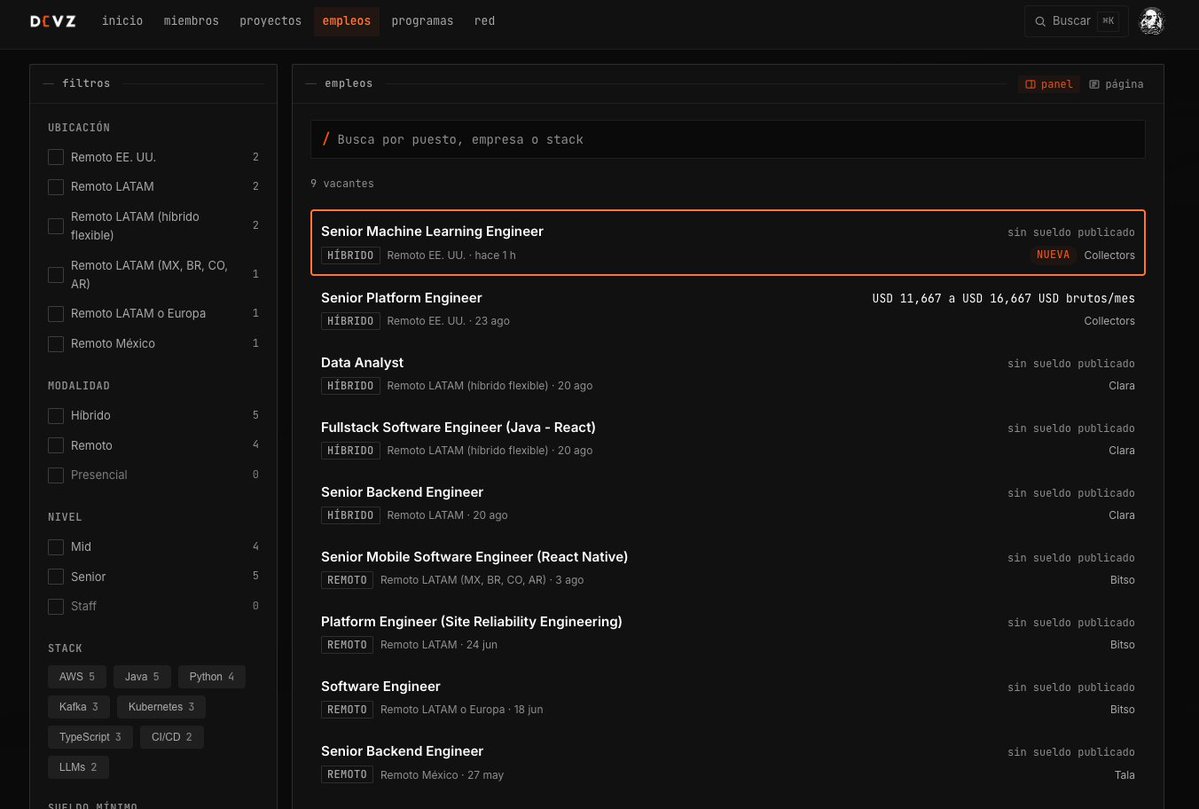The image size is (1199, 809).
Task: Open the user avatar menu
Action: pyautogui.click(x=1151, y=21)
